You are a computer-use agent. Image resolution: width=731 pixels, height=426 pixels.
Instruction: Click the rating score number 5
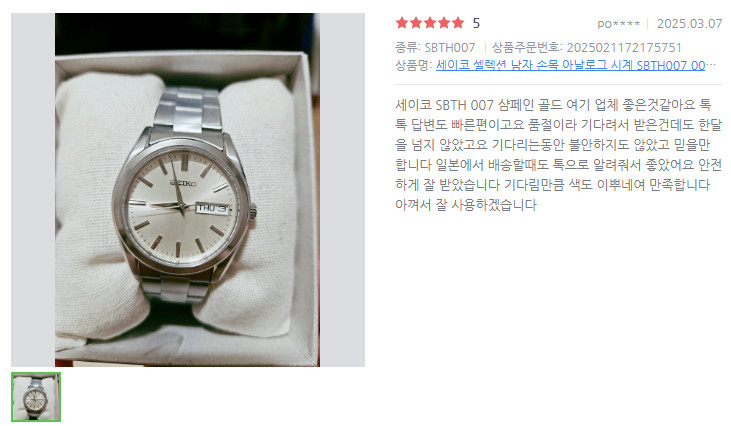pyautogui.click(x=476, y=23)
